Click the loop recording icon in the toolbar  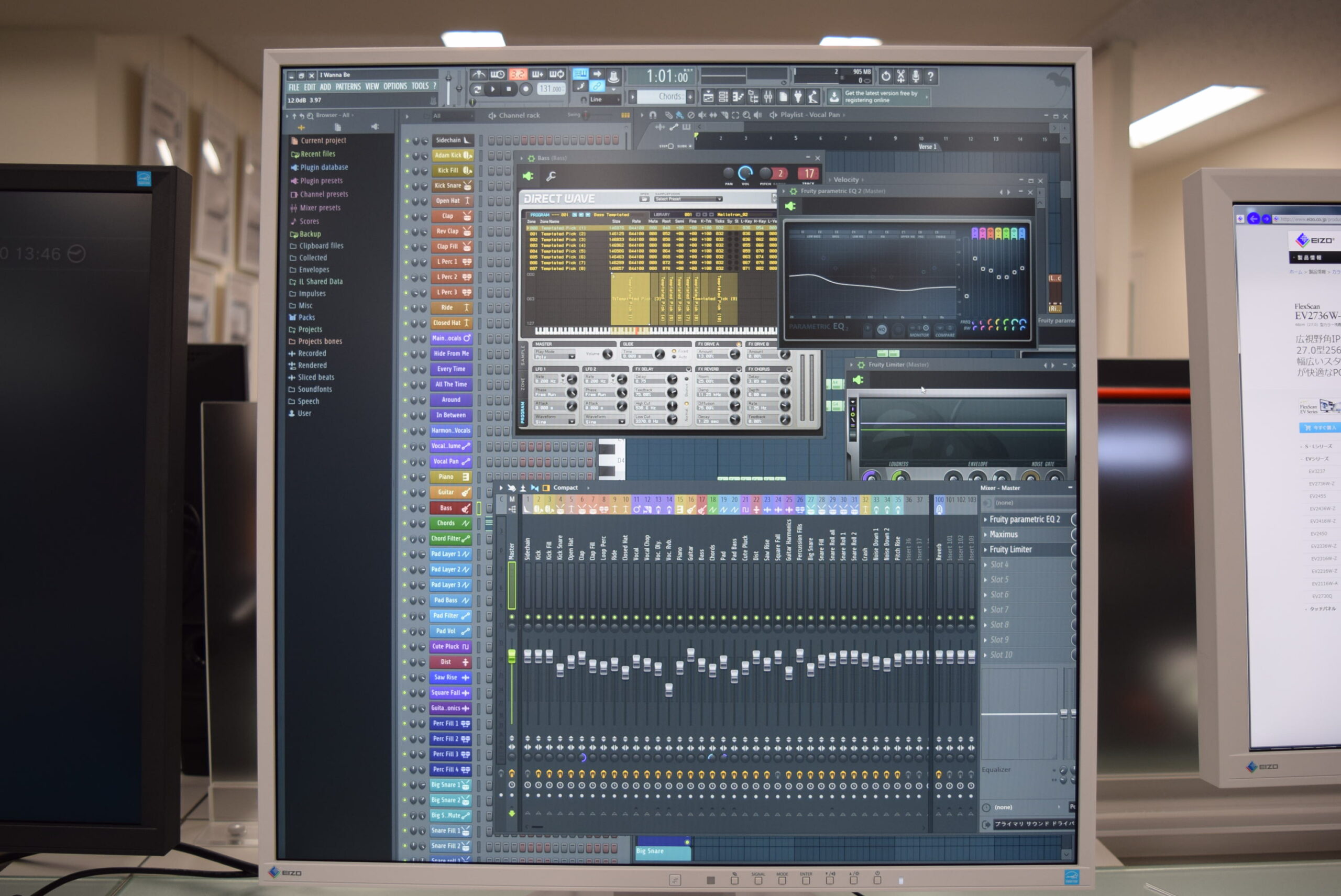click(x=556, y=75)
